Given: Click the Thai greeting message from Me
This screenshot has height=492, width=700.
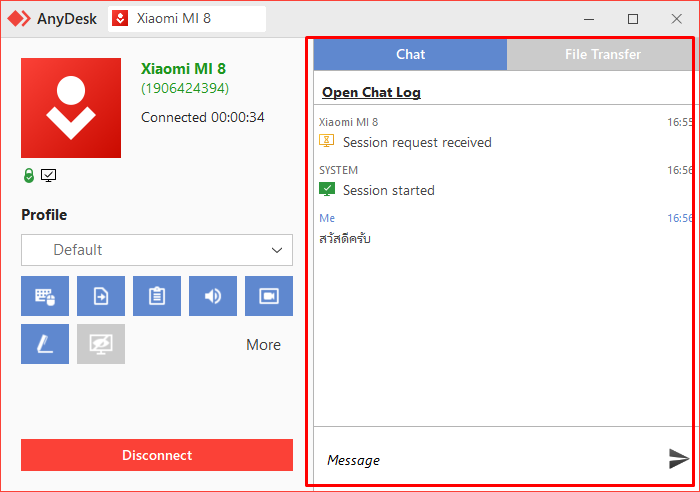Looking at the screenshot, I should pos(345,238).
